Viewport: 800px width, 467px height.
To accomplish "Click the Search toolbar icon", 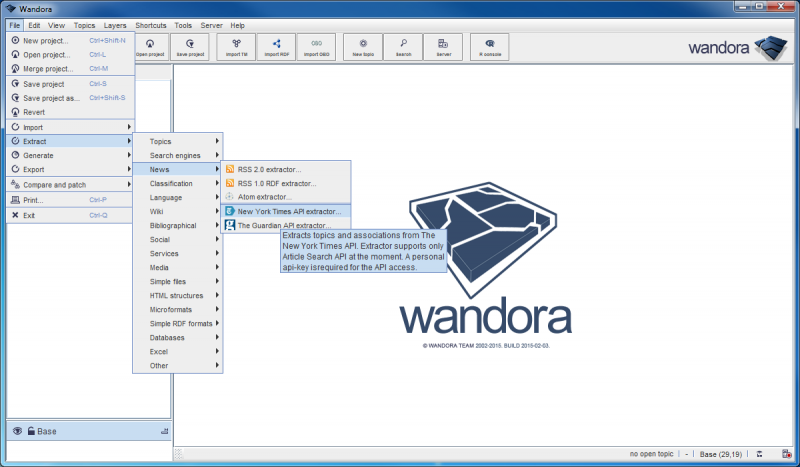I will point(403,46).
